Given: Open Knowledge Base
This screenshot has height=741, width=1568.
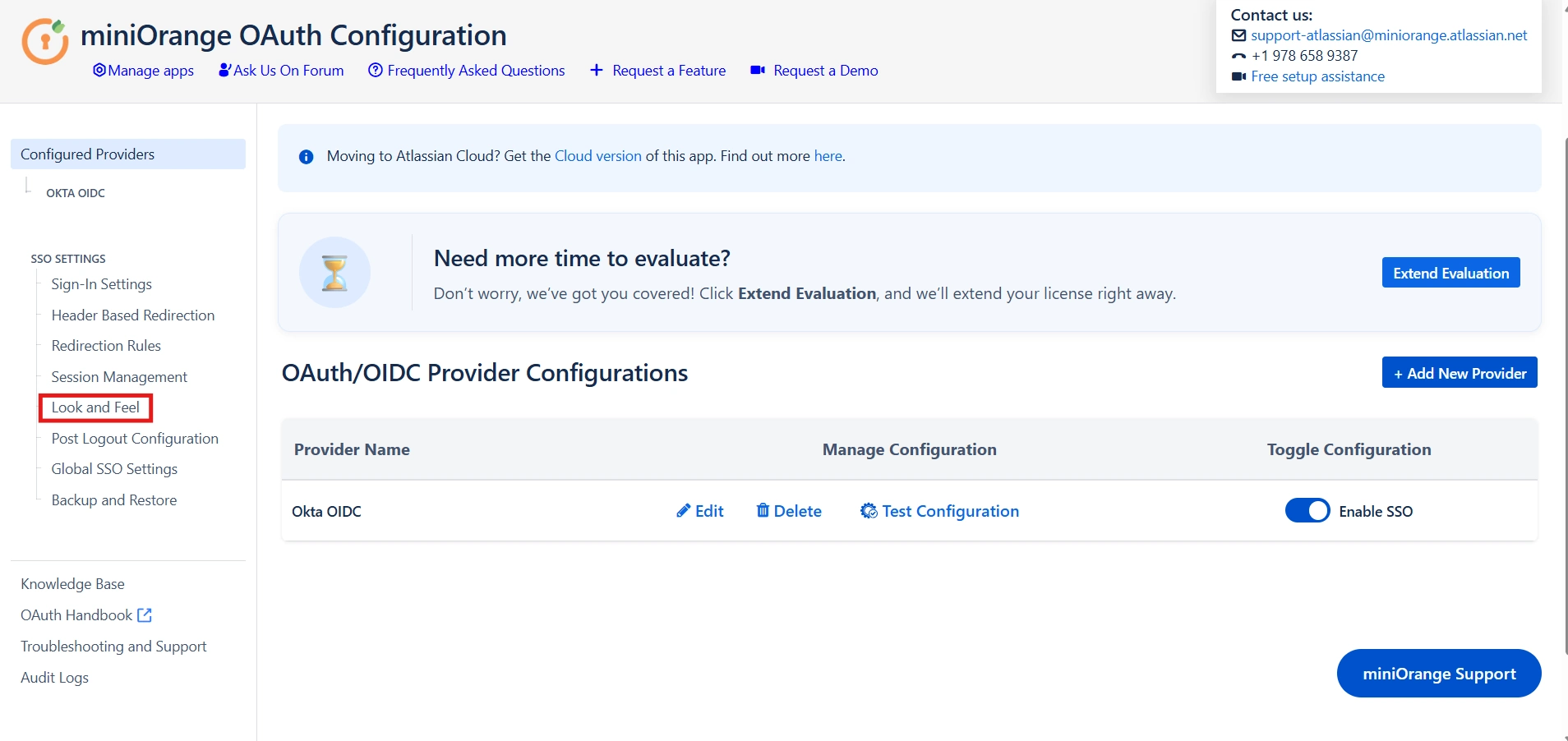Looking at the screenshot, I should (72, 584).
